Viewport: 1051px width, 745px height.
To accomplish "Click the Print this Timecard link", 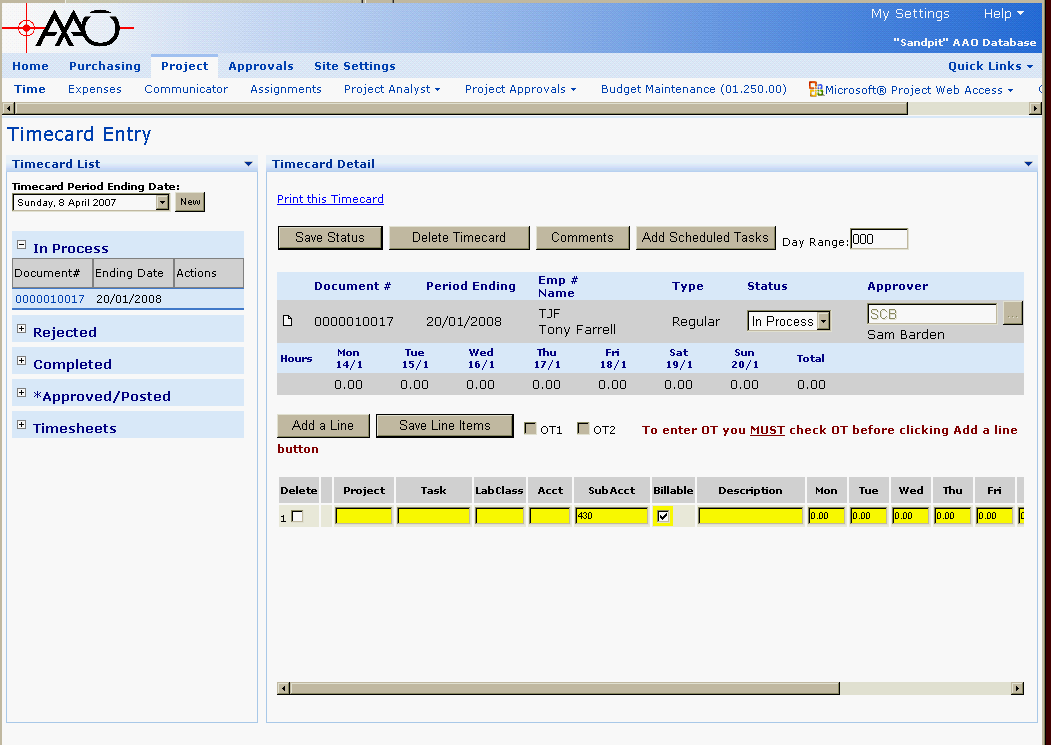I will point(330,199).
